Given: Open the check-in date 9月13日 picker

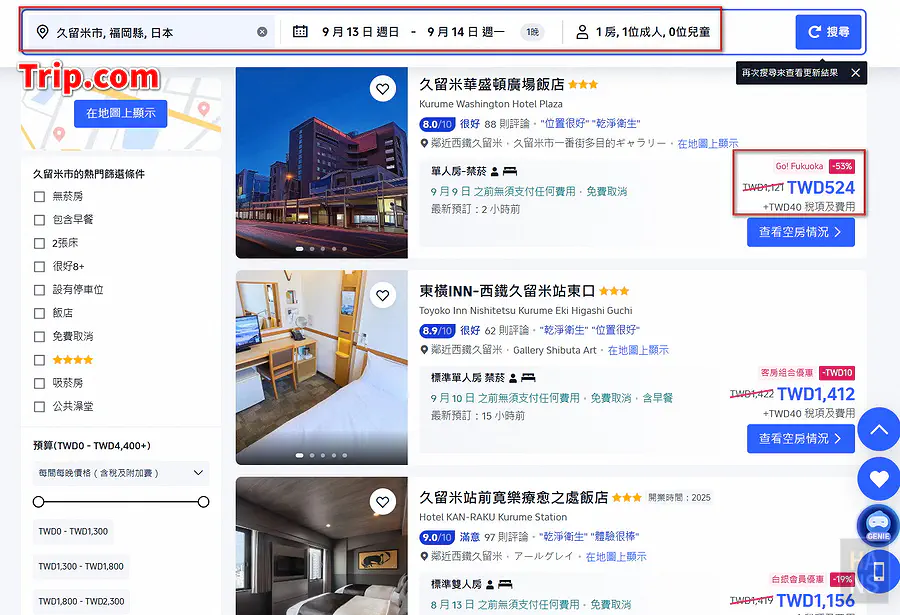Looking at the screenshot, I should click(360, 32).
